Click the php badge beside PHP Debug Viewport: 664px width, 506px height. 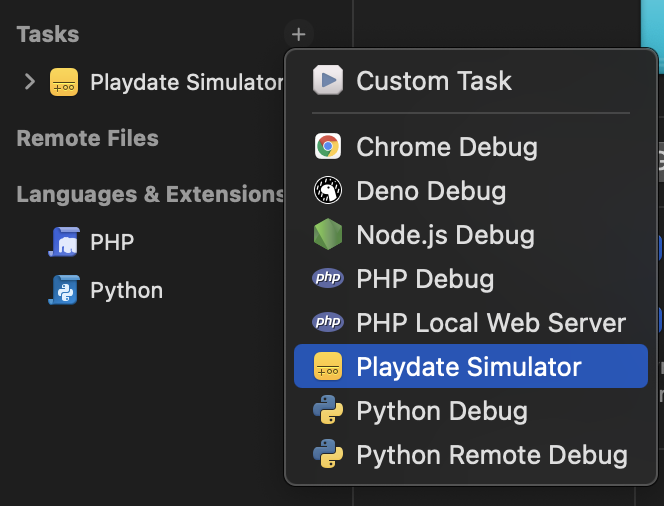(x=328, y=278)
